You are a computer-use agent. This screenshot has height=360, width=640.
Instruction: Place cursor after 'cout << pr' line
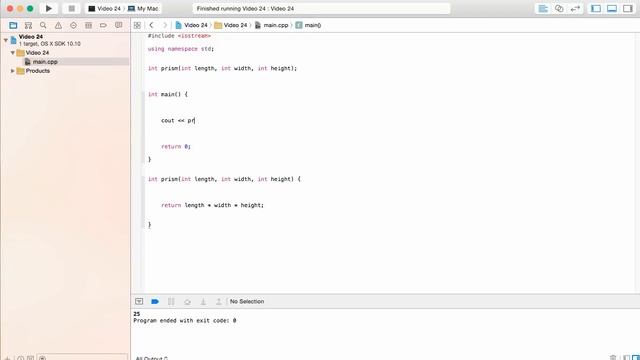196,120
